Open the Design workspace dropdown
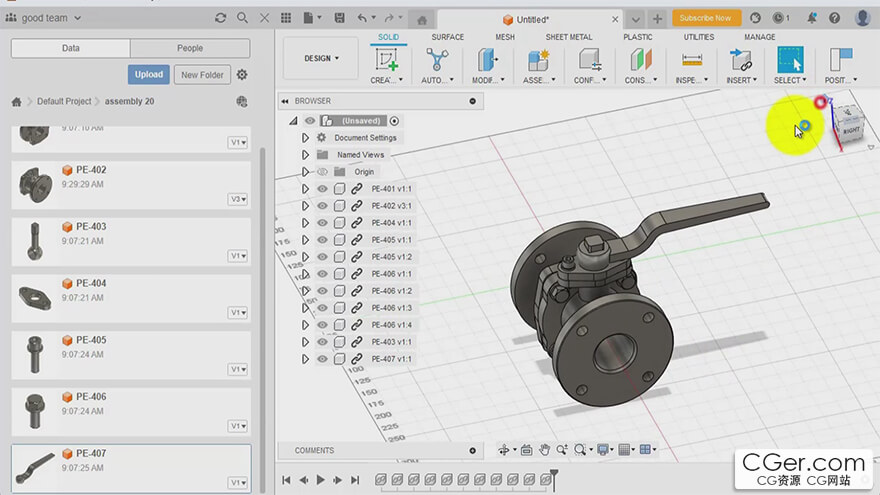Image resolution: width=880 pixels, height=495 pixels. click(x=321, y=58)
